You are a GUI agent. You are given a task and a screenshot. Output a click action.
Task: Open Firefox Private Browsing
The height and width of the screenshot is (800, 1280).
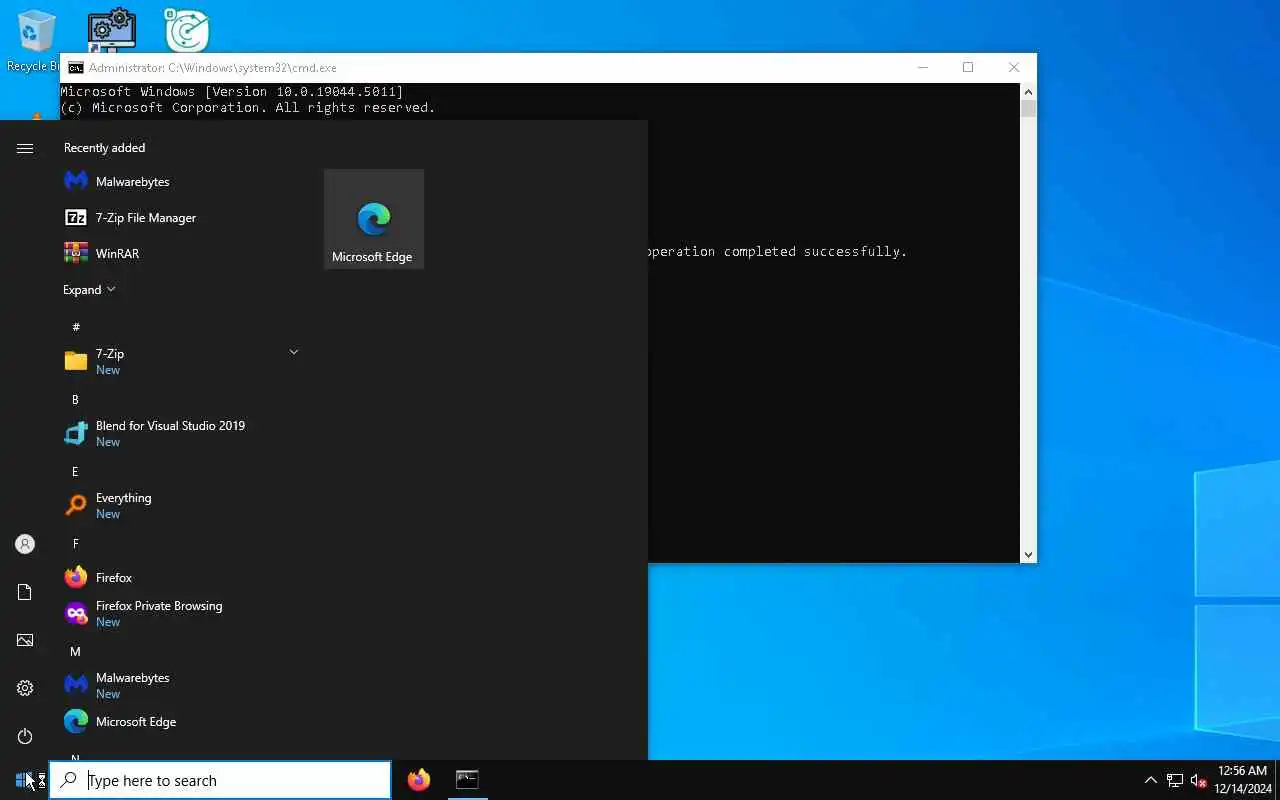pyautogui.click(x=180, y=613)
